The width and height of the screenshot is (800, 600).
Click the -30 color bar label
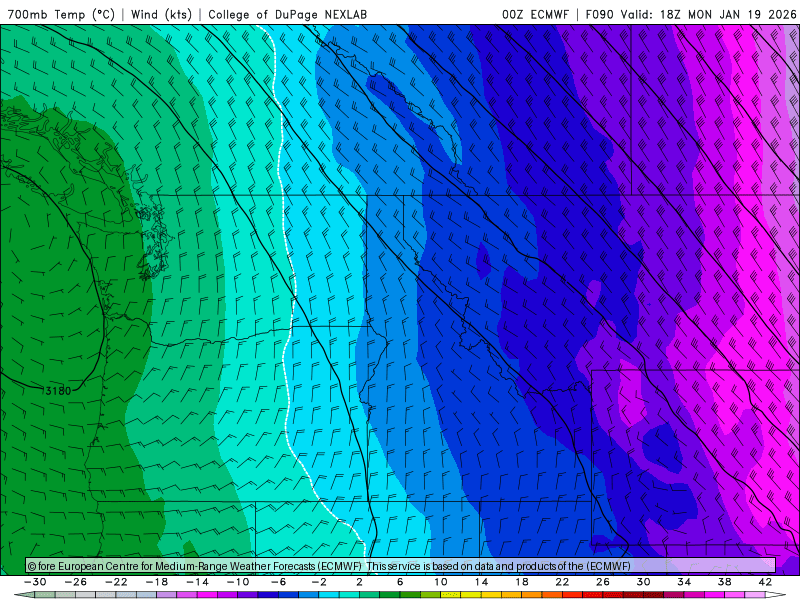[x=35, y=582]
